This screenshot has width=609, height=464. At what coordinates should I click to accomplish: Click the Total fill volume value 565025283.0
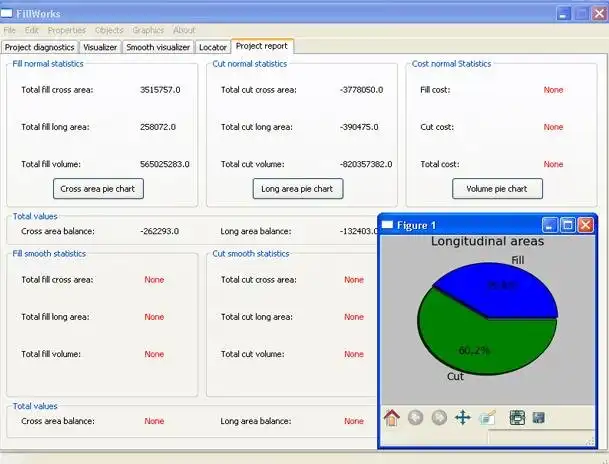[165, 164]
